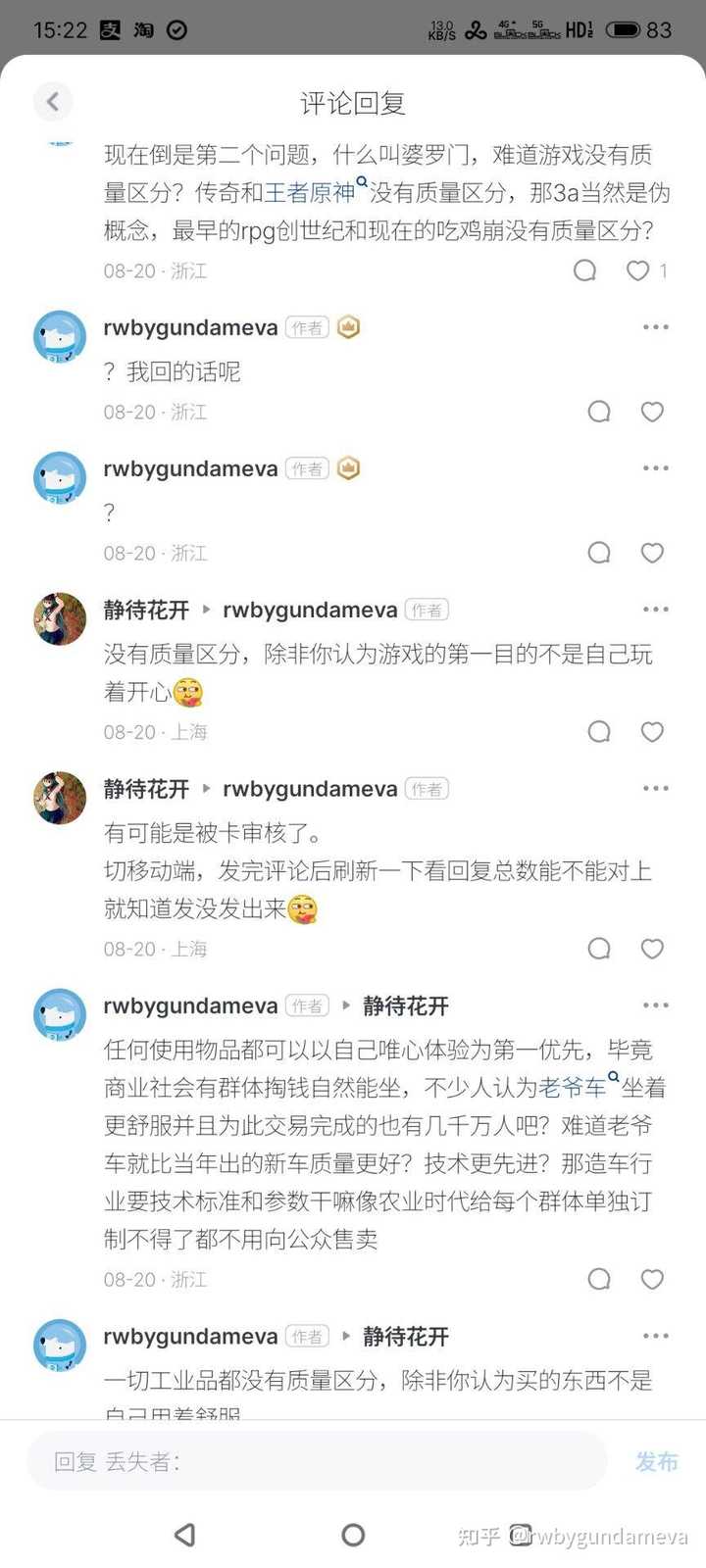Tap the Android home circle button
The width and height of the screenshot is (706, 1568).
tap(353, 1535)
